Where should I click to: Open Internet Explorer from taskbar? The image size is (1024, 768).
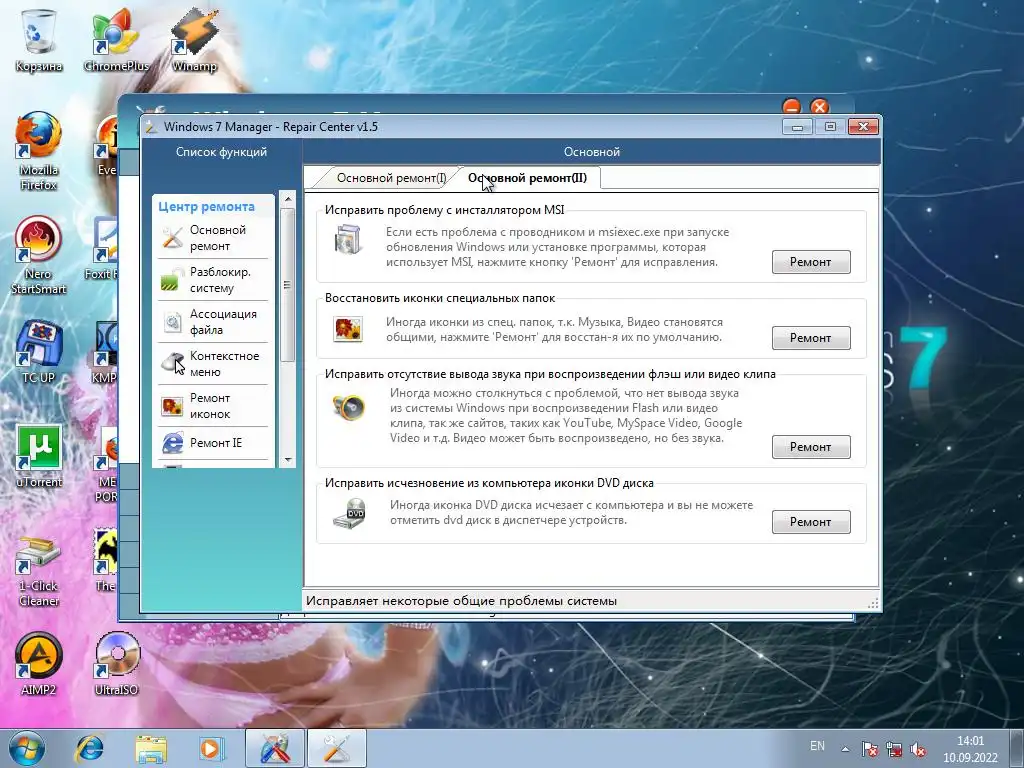[x=90, y=749]
